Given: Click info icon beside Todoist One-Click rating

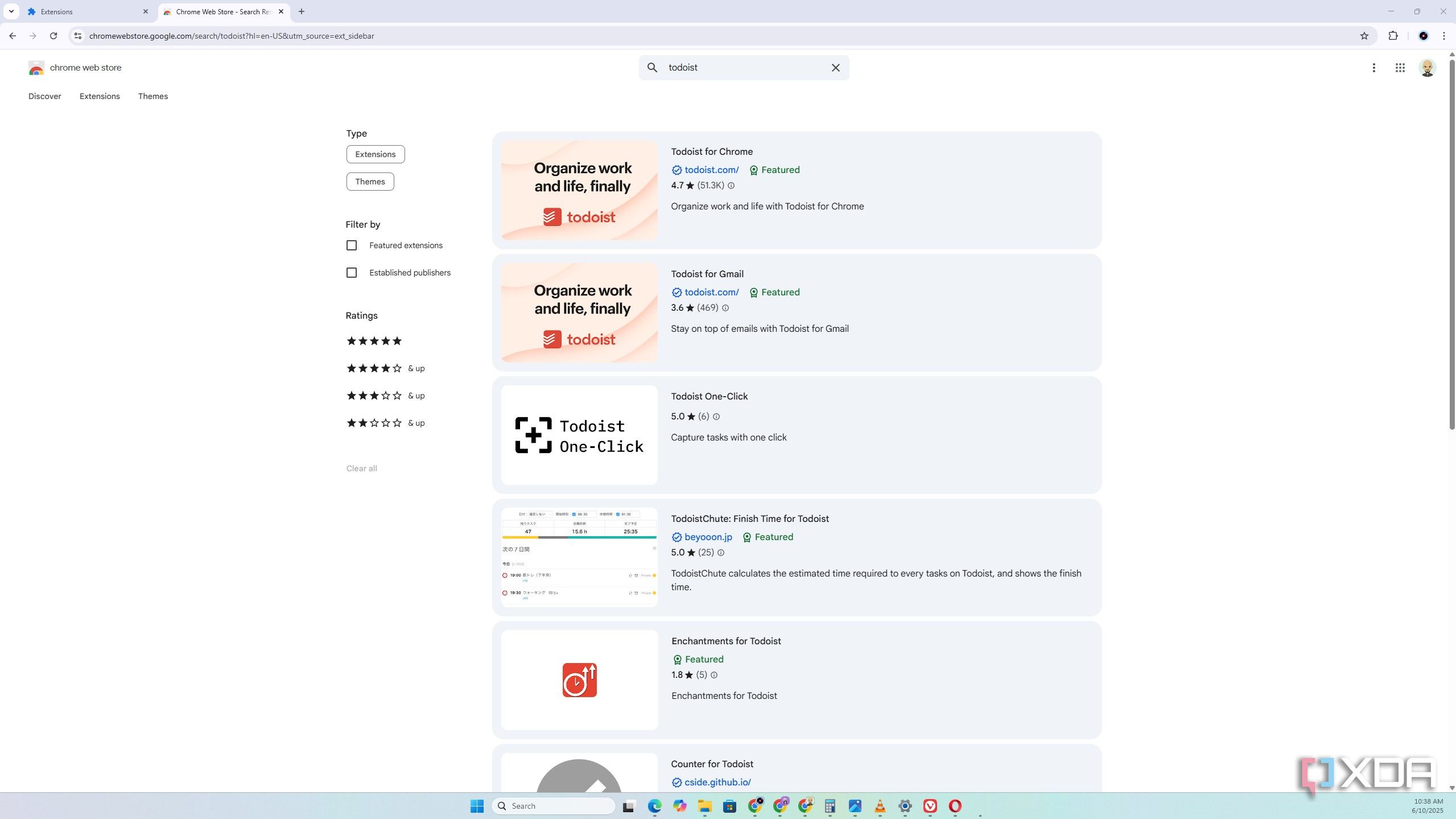Looking at the screenshot, I should point(716,417).
